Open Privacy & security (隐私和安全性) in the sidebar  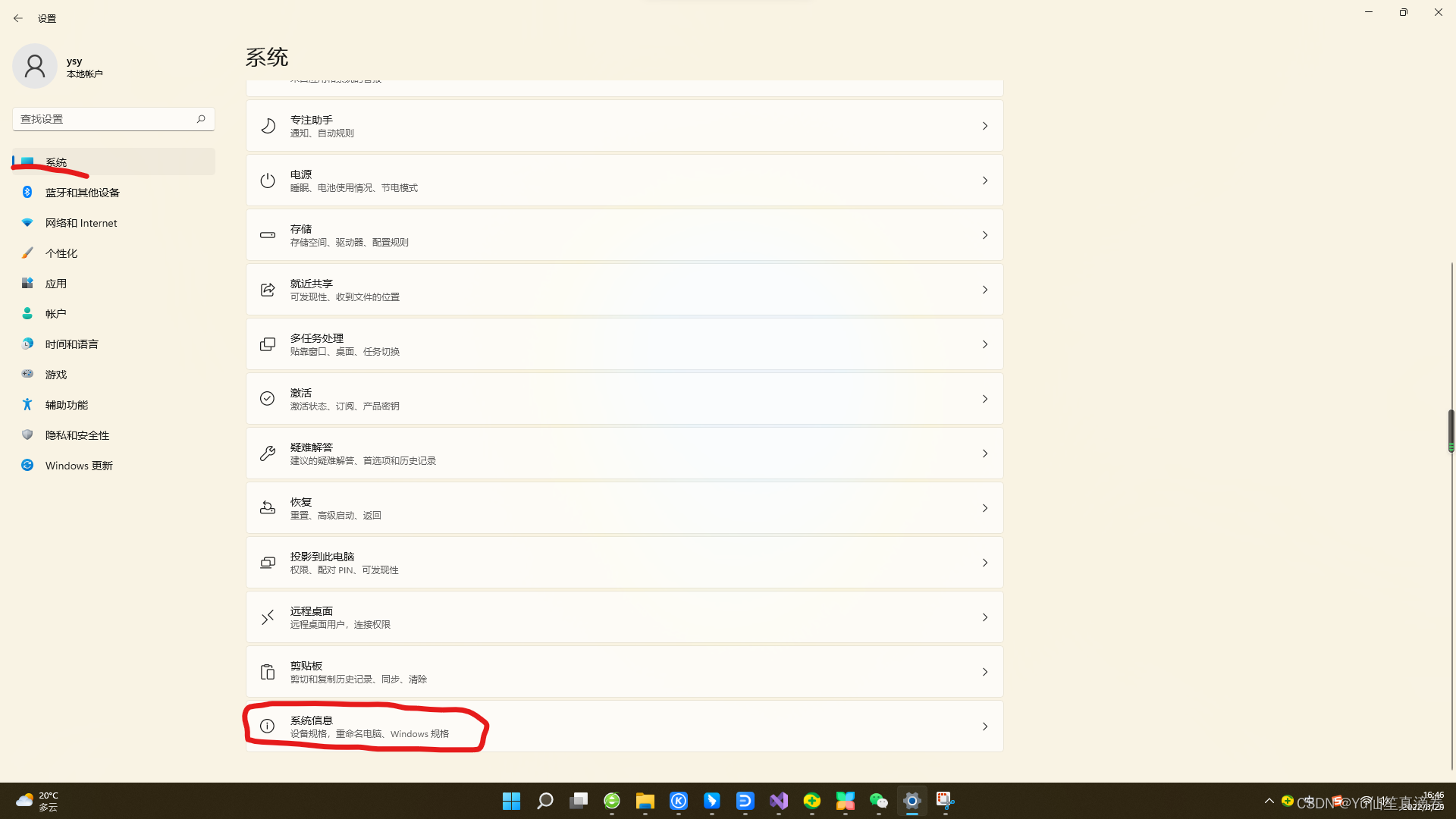pyautogui.click(x=77, y=435)
